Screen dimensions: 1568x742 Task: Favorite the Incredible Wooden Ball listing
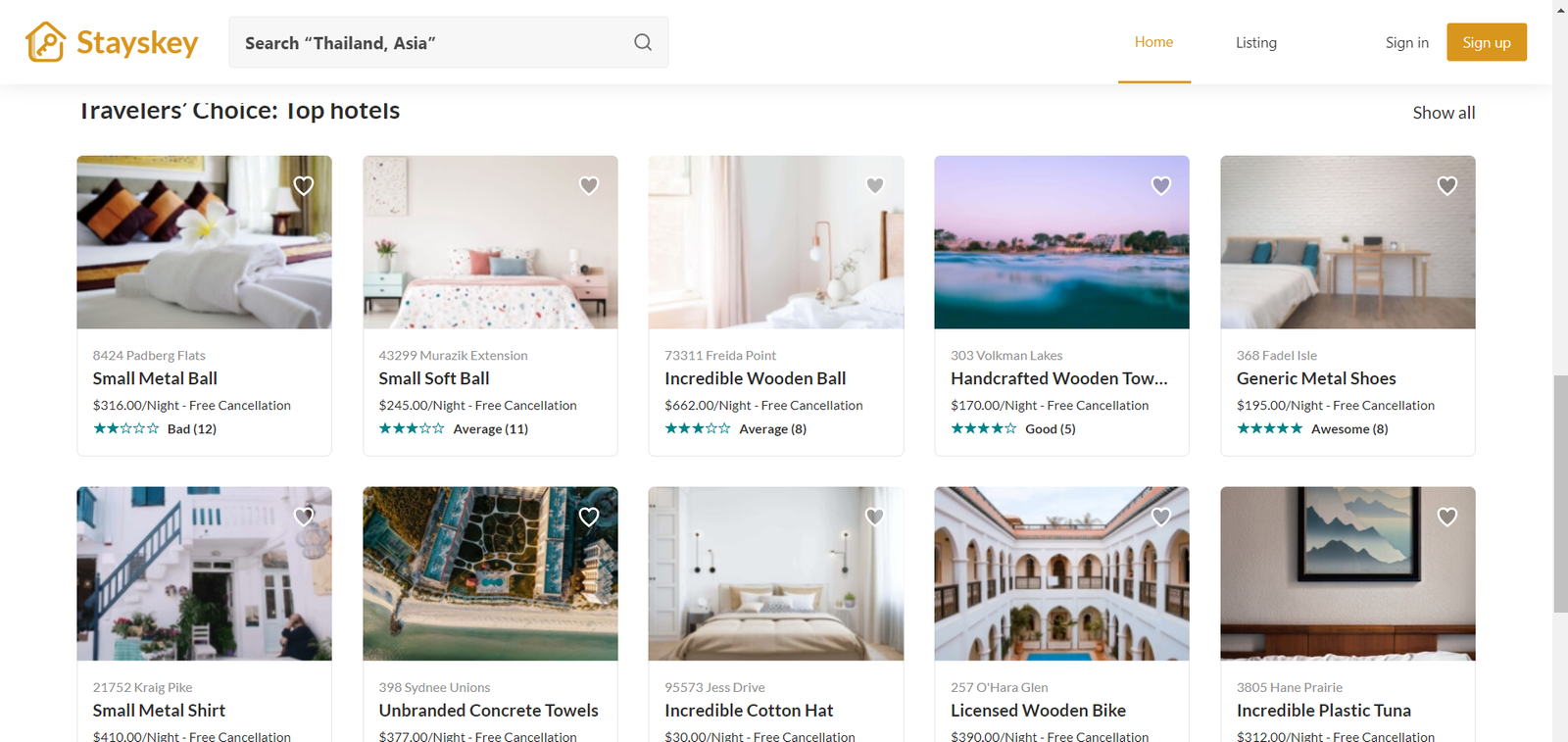click(x=875, y=185)
